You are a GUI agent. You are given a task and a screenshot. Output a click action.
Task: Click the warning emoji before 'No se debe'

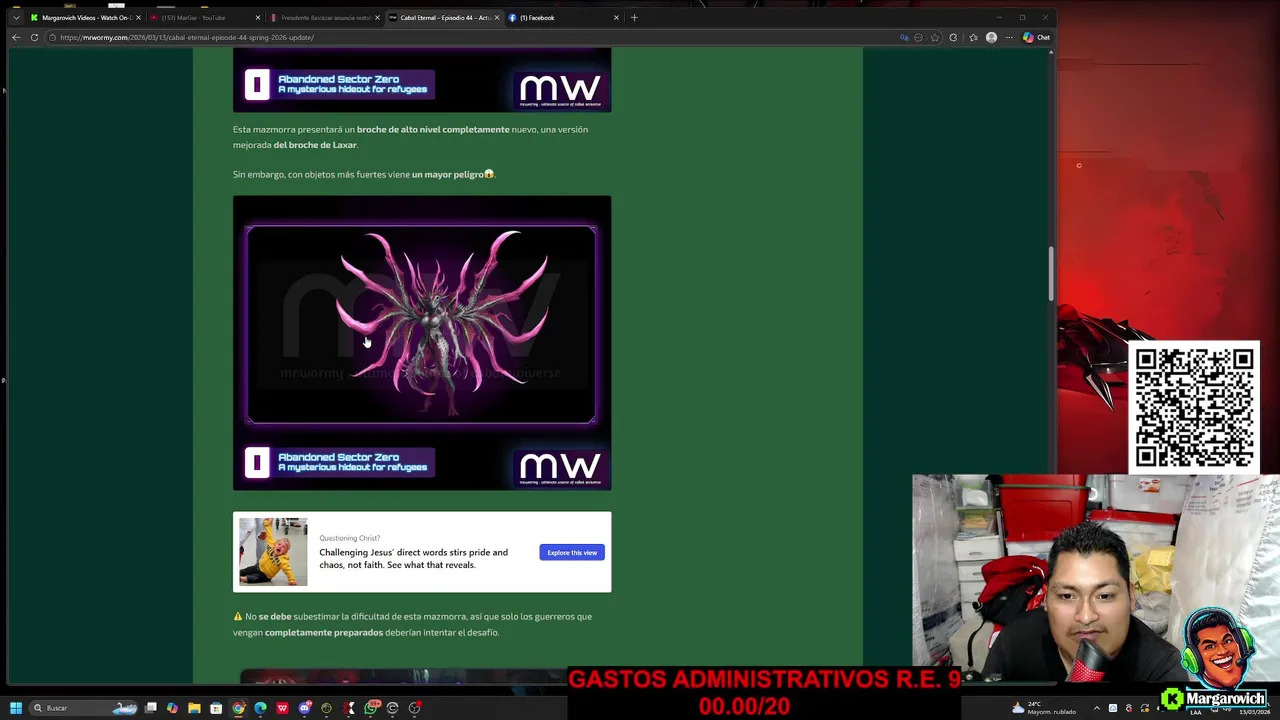238,616
